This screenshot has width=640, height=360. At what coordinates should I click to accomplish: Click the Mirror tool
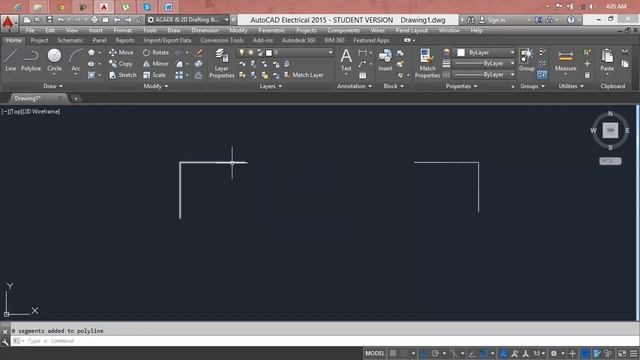(156, 64)
